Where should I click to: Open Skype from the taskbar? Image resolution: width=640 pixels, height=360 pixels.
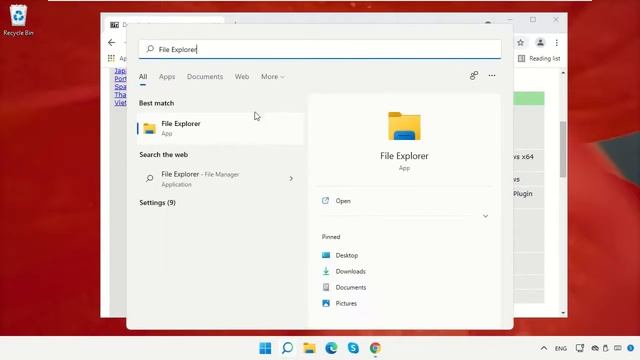pyautogui.click(x=353, y=348)
